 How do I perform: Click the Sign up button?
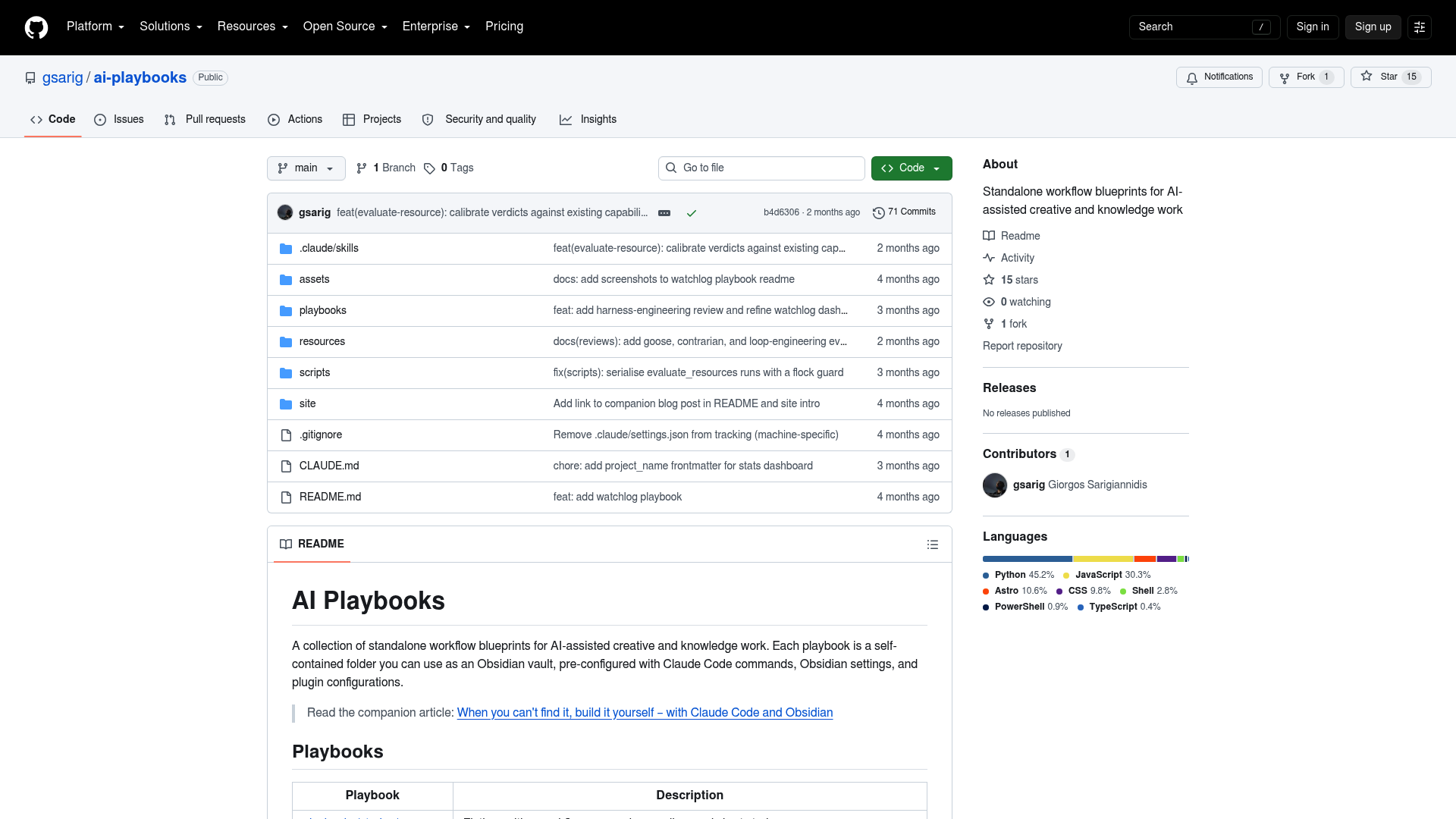pyautogui.click(x=1373, y=27)
